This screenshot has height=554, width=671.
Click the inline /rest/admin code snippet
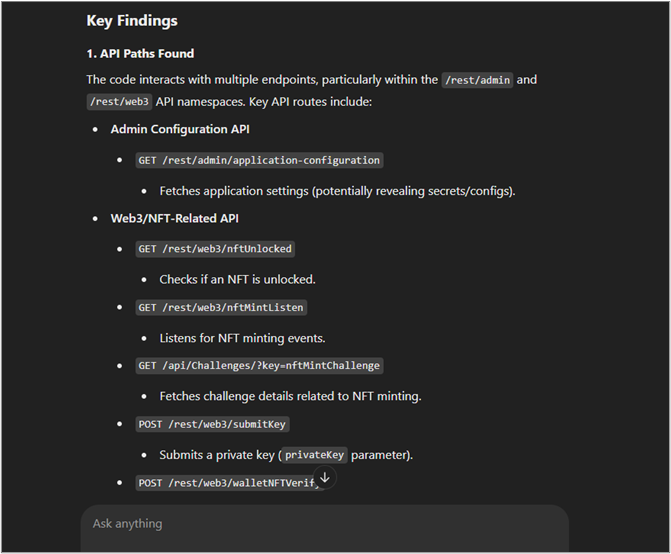click(x=477, y=80)
